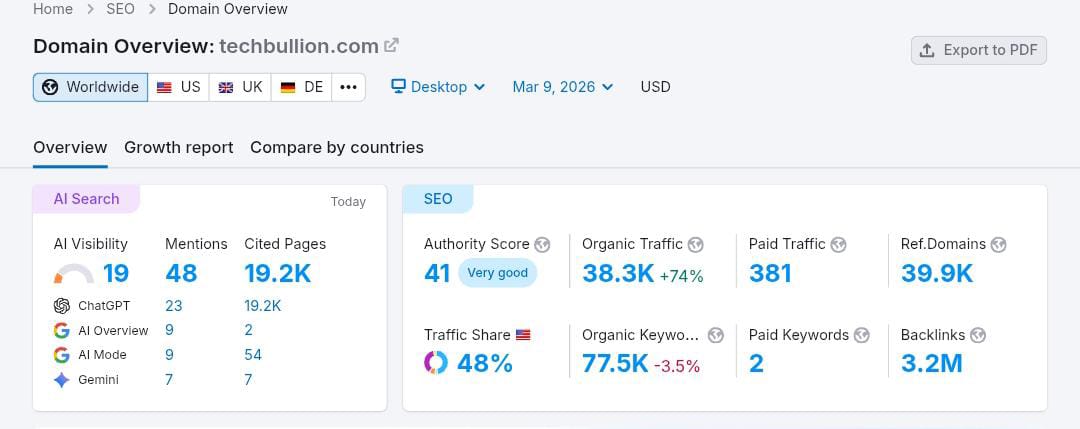Open the Compare by countries tab
The height and width of the screenshot is (429, 1080).
[x=337, y=147]
